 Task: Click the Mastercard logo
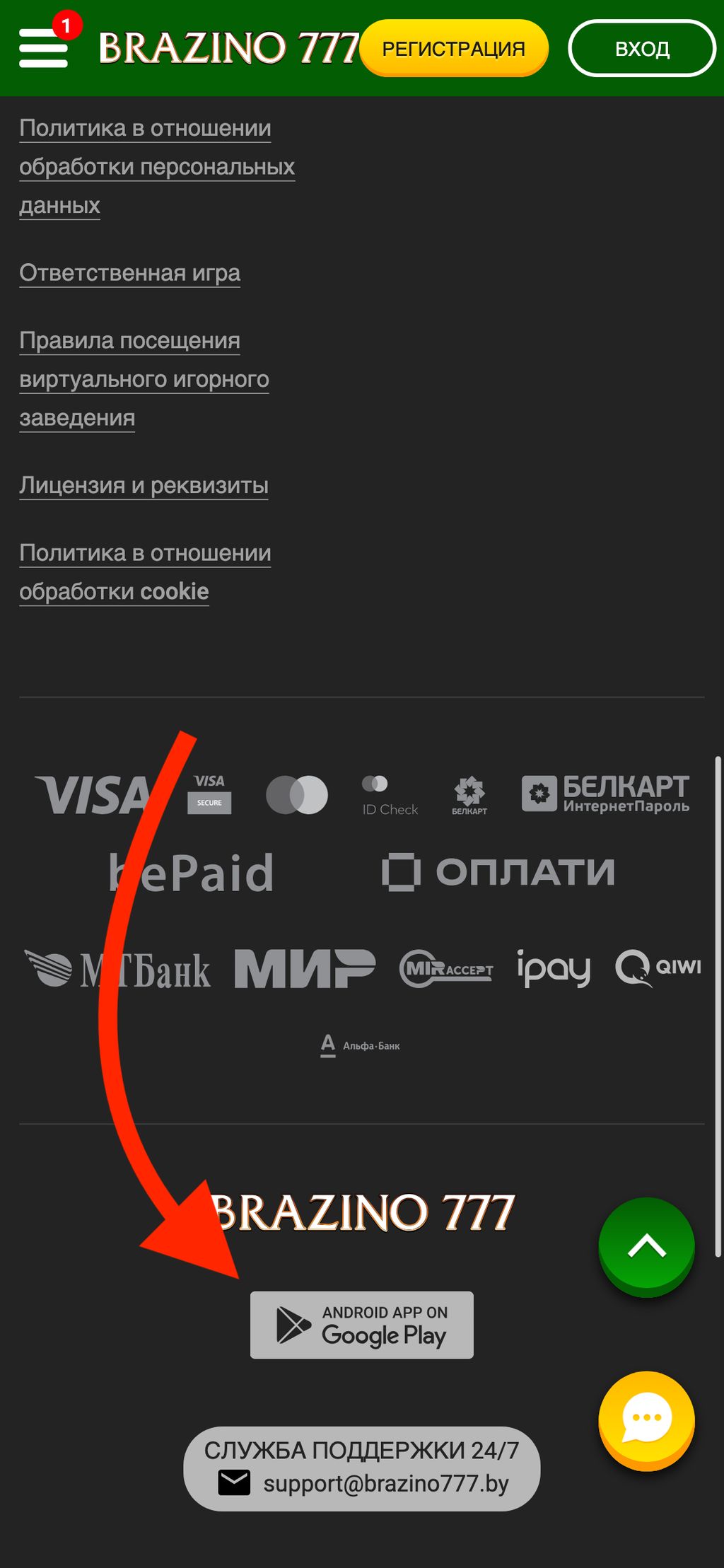[x=297, y=794]
